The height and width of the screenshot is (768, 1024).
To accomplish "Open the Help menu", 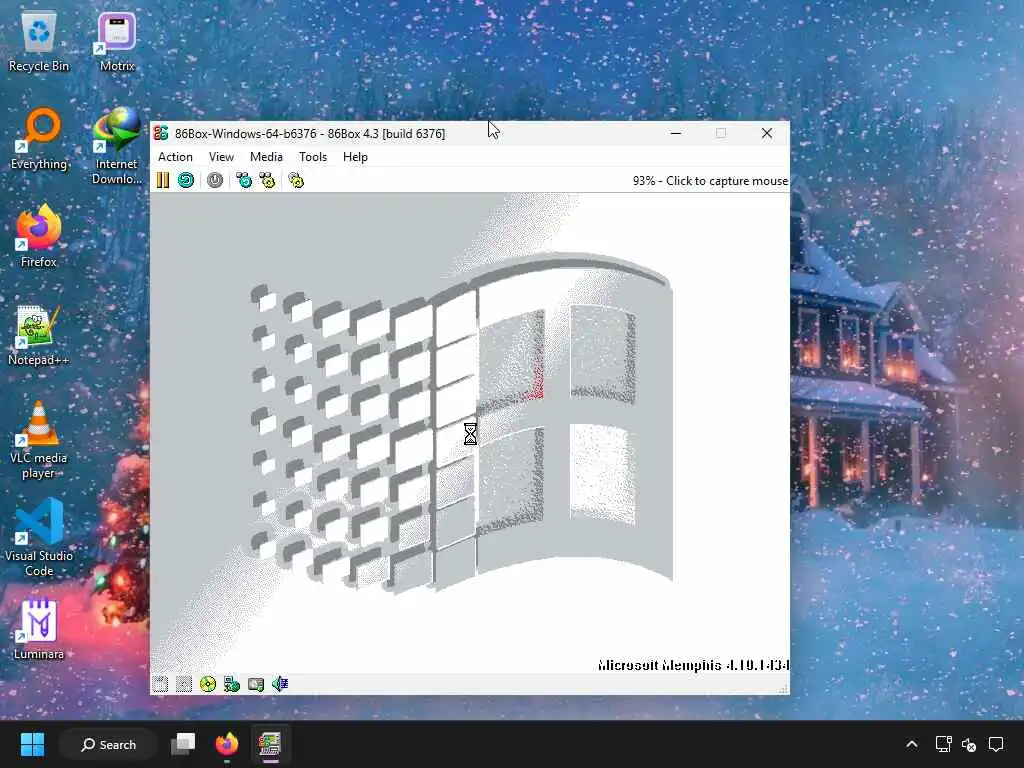I will (x=355, y=157).
